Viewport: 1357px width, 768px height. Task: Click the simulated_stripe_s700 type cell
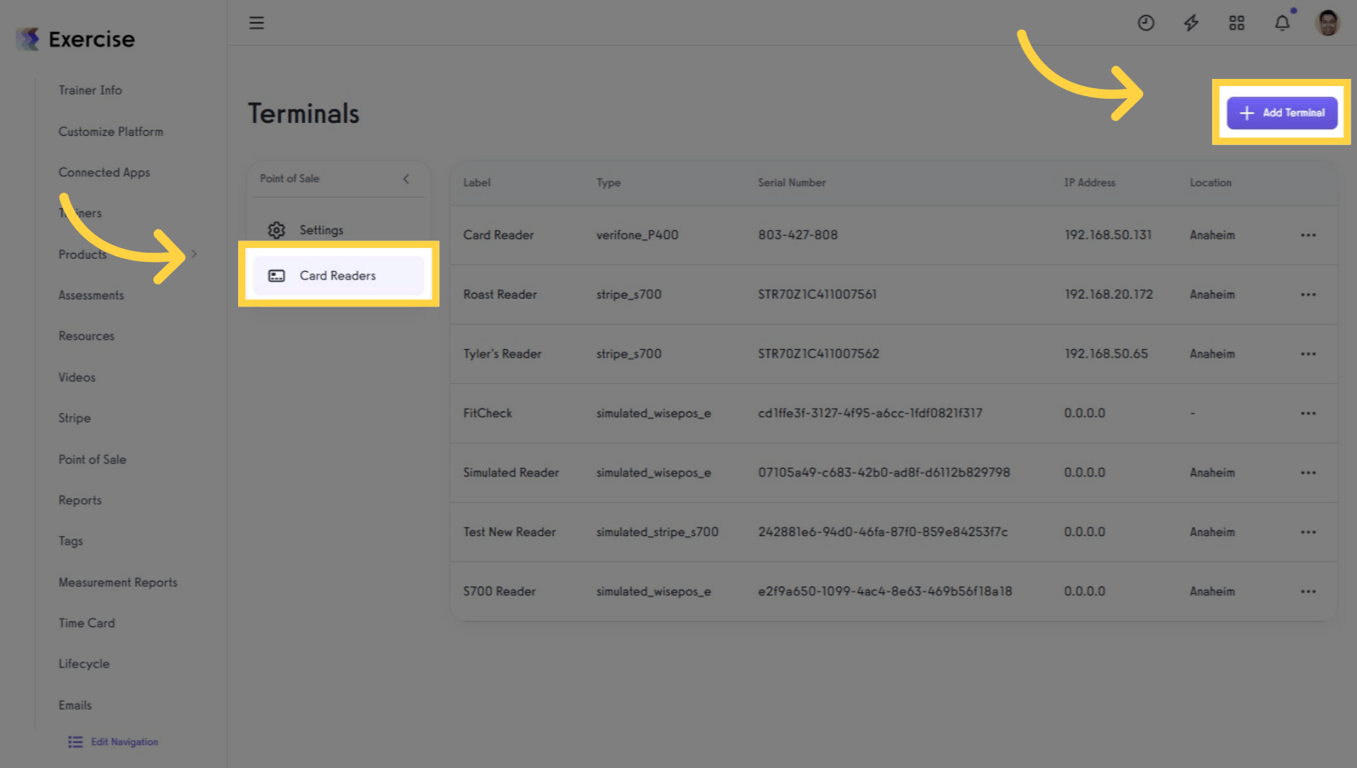click(x=657, y=532)
